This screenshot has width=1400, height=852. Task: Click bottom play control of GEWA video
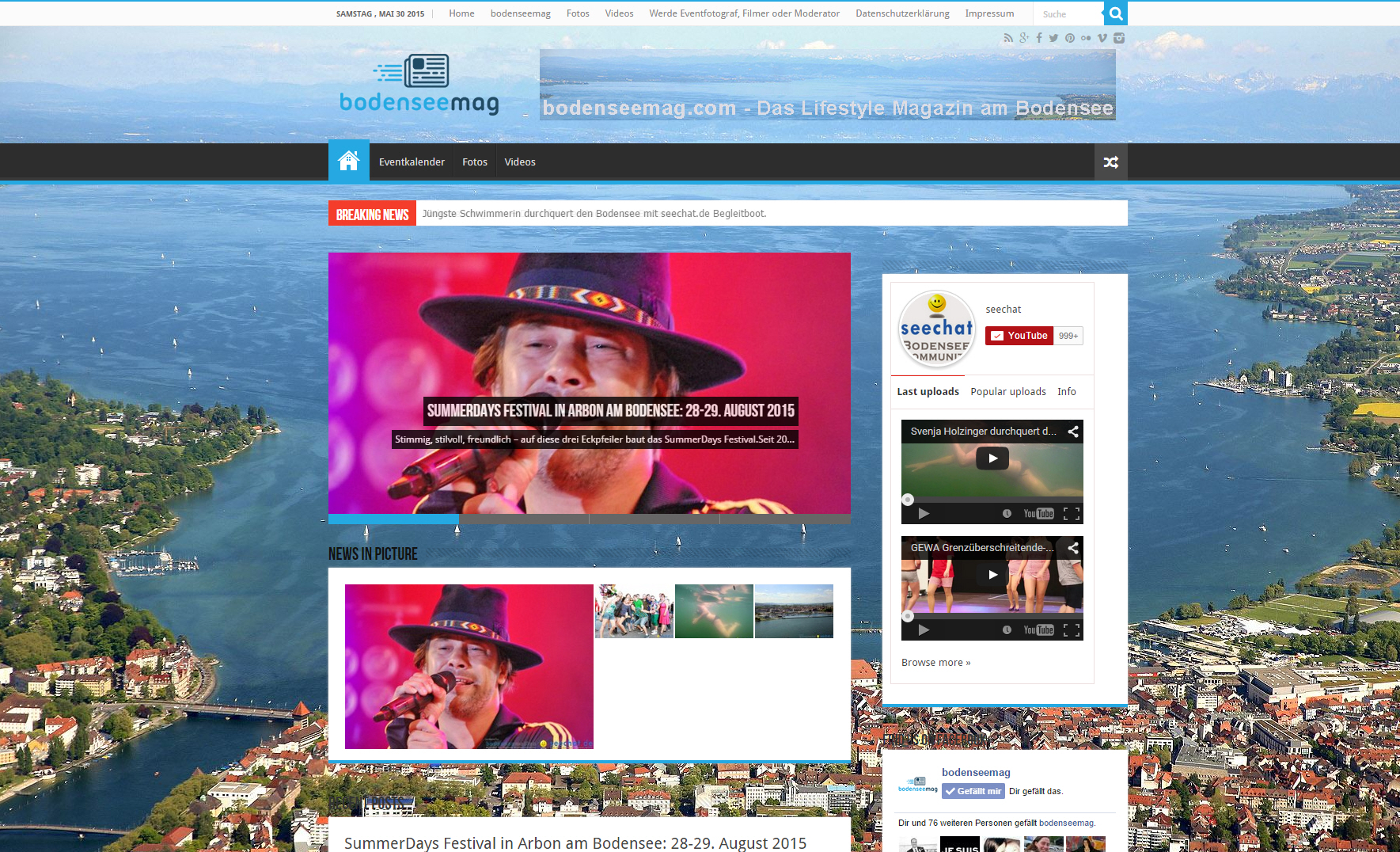tap(924, 630)
